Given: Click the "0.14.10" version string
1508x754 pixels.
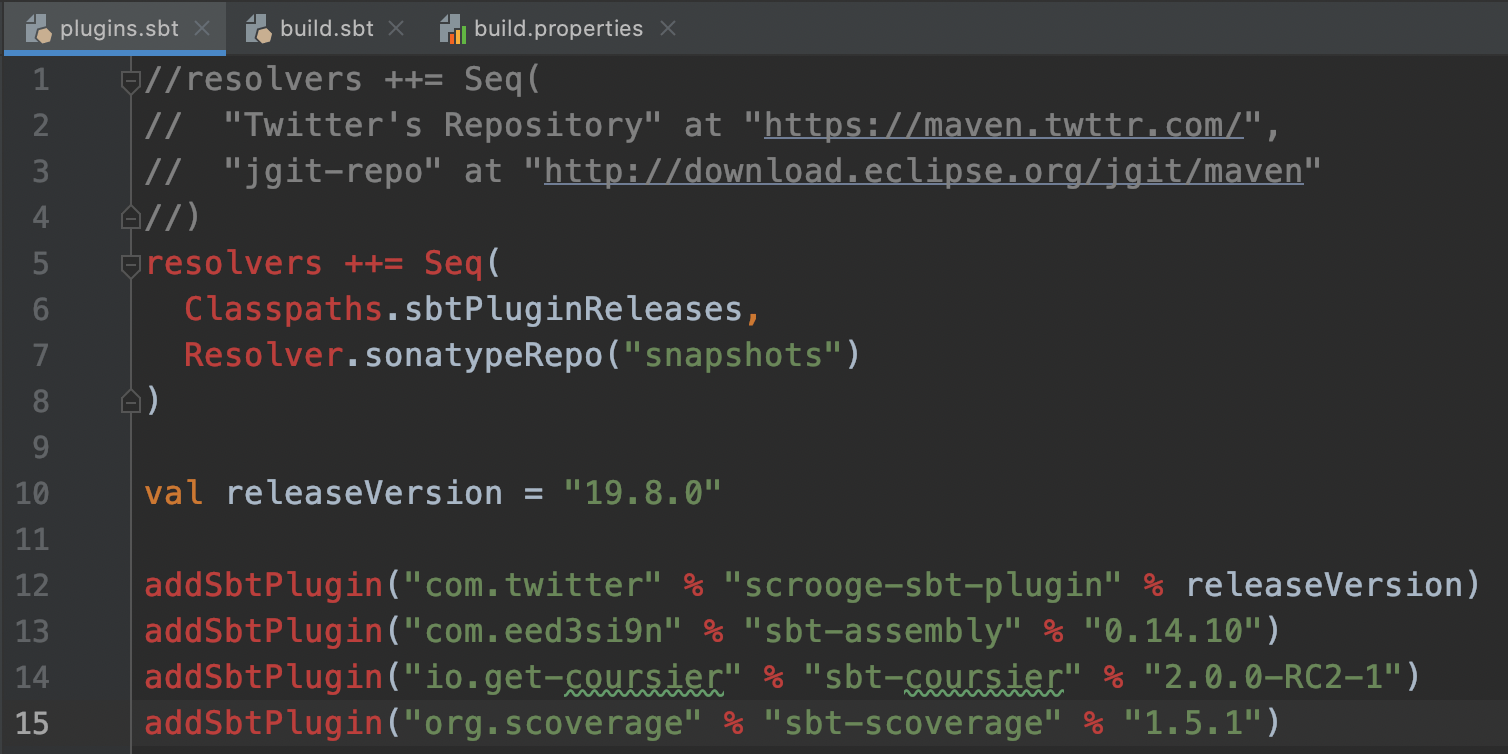Looking at the screenshot, I should point(1172,631).
